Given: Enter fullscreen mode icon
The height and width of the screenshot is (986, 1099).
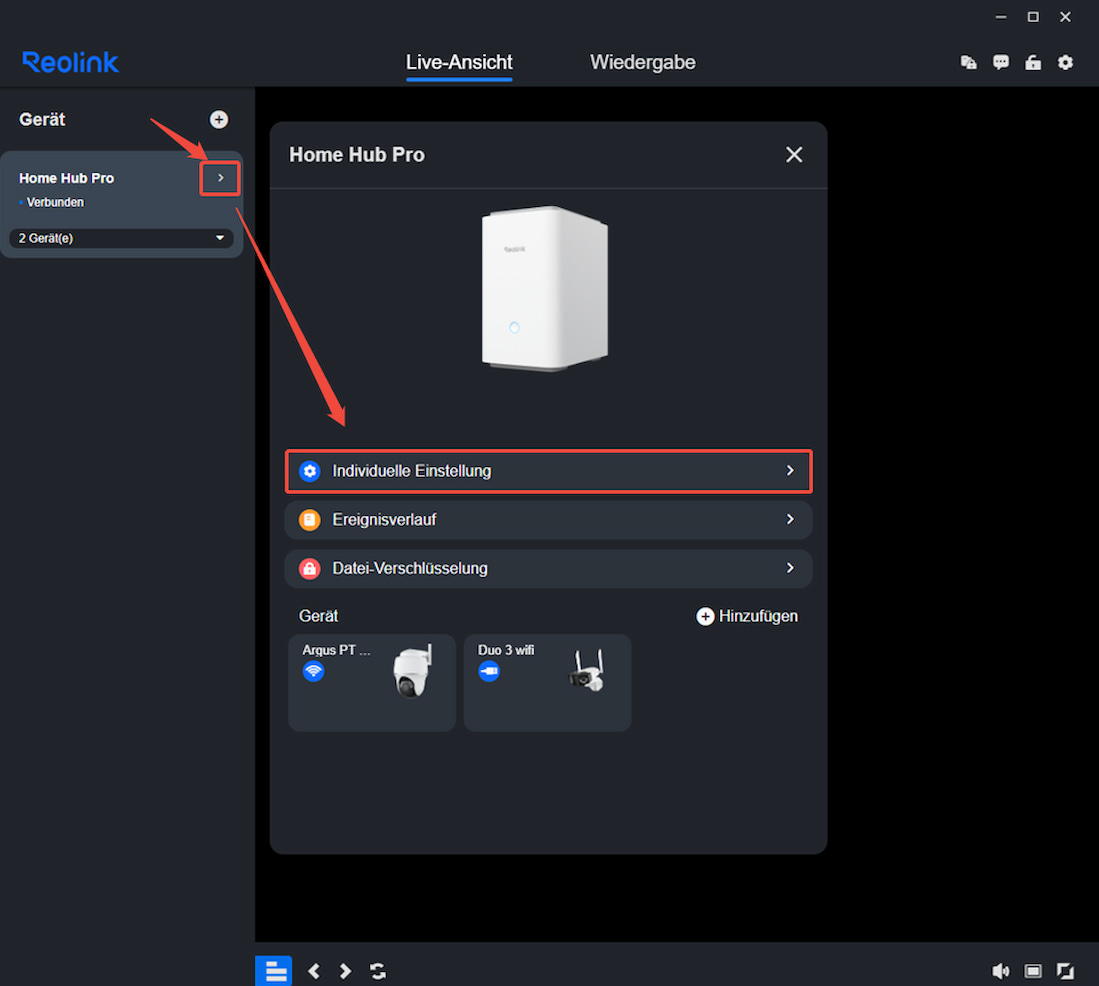Looking at the screenshot, I should (1065, 971).
